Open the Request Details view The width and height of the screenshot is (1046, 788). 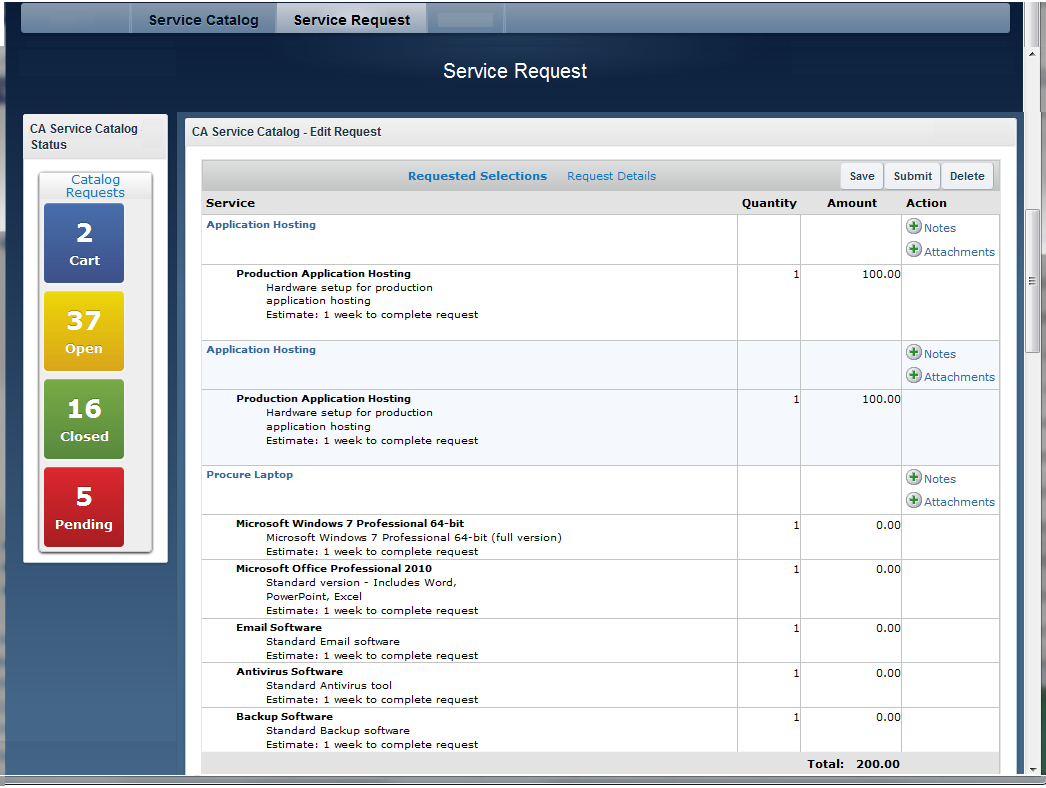pos(611,176)
